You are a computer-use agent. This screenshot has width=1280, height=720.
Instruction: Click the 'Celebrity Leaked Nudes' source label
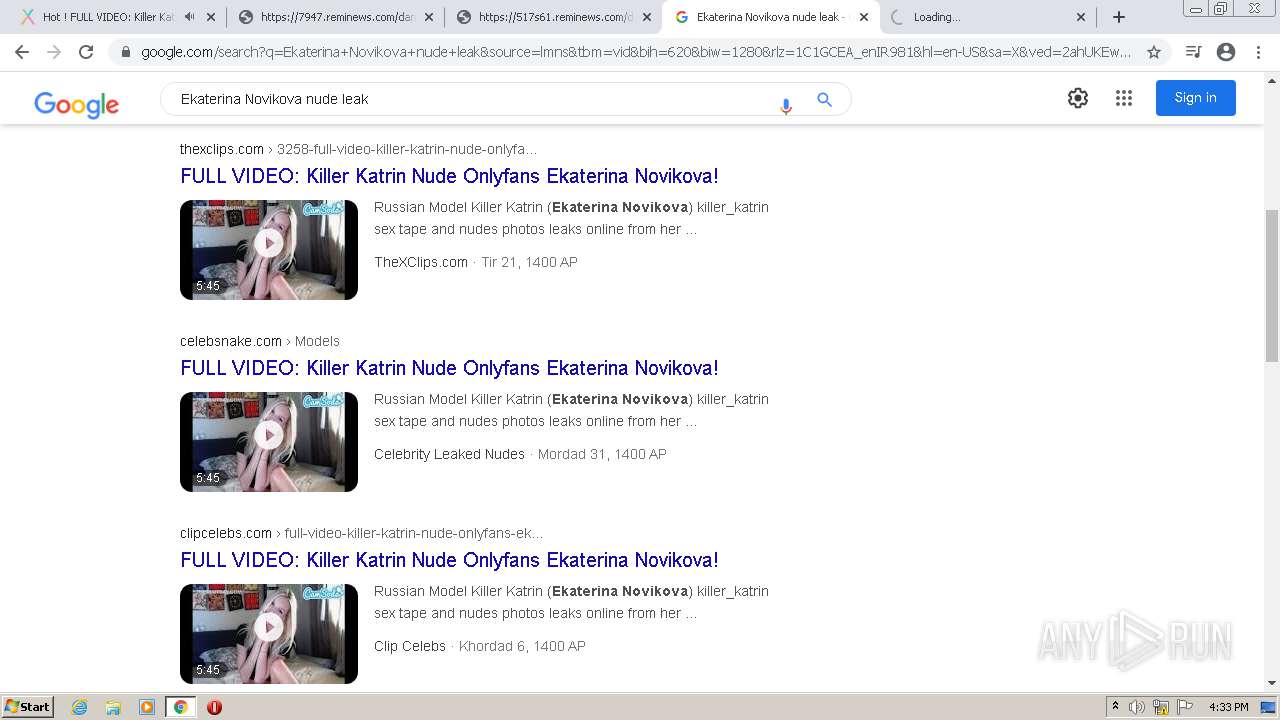[x=449, y=454]
